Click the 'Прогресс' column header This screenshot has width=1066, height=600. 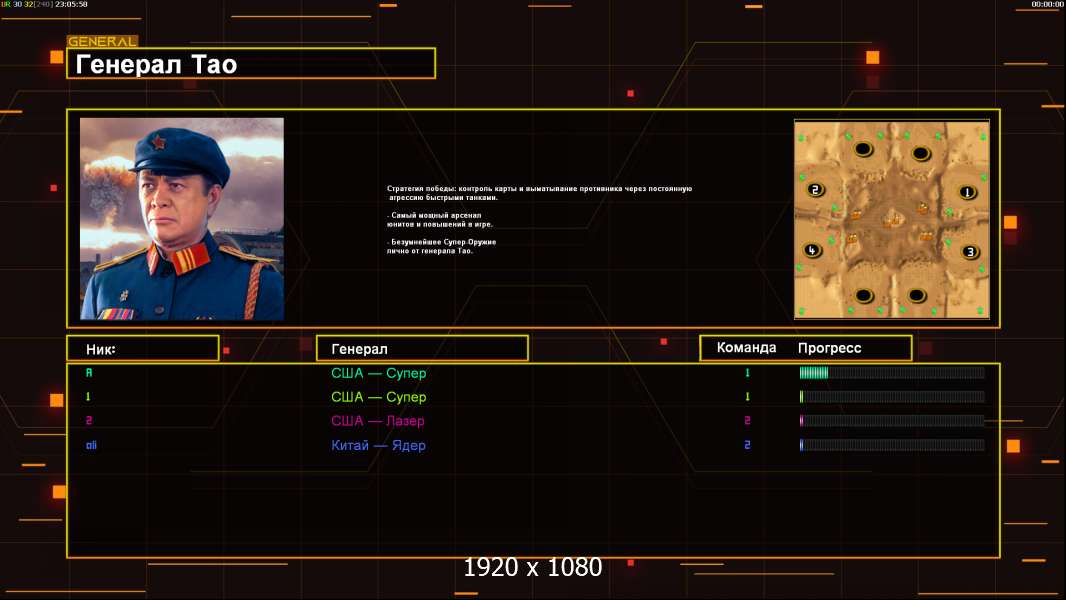tap(829, 348)
